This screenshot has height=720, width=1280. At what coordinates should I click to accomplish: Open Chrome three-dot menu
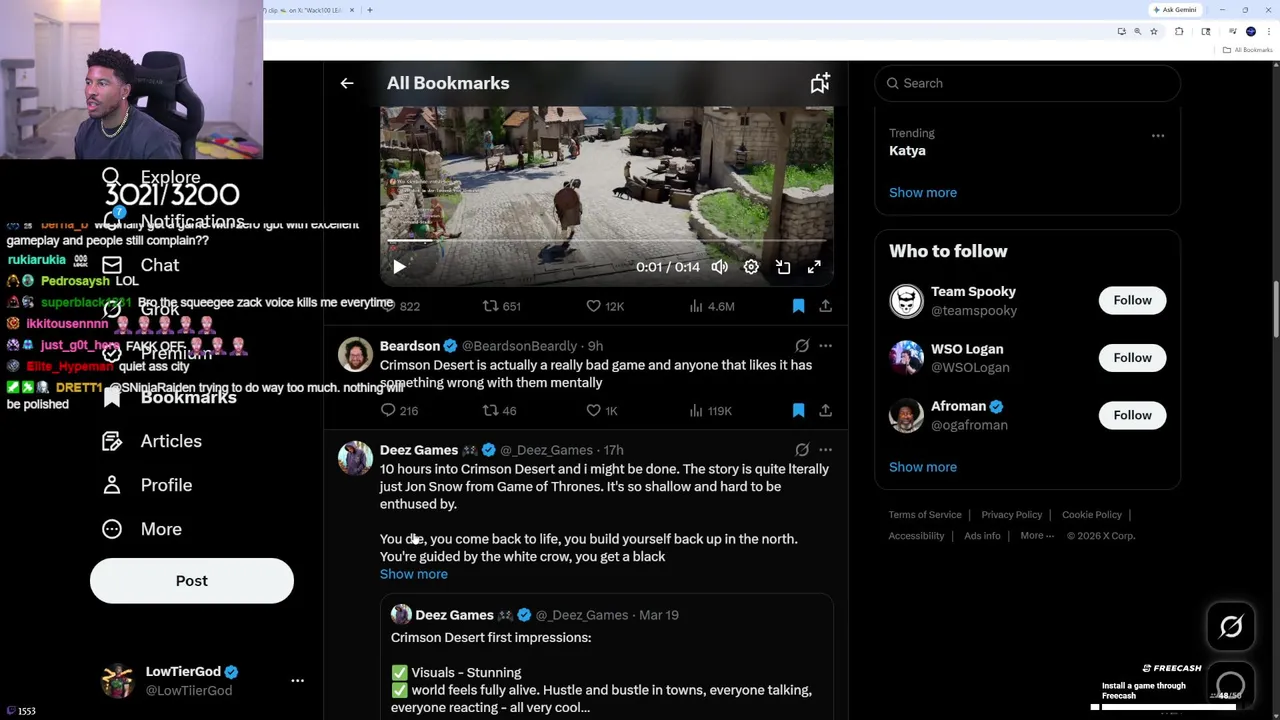tap(1268, 31)
